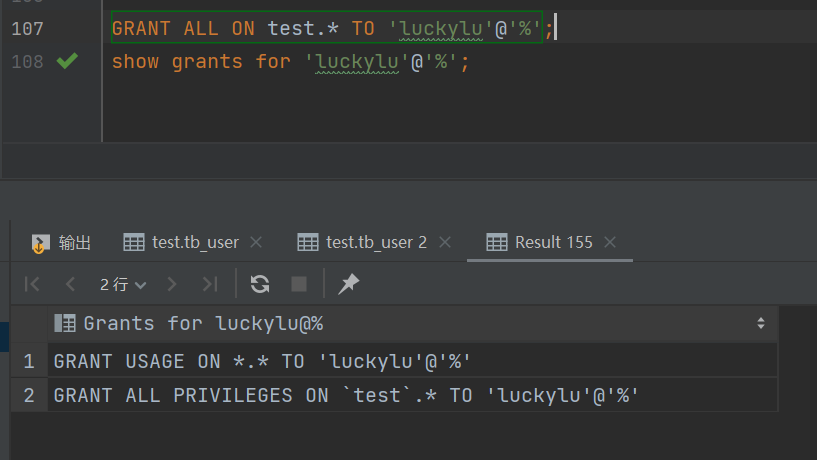Open the page size dropdown
Screen dimensions: 817x460
[123, 285]
